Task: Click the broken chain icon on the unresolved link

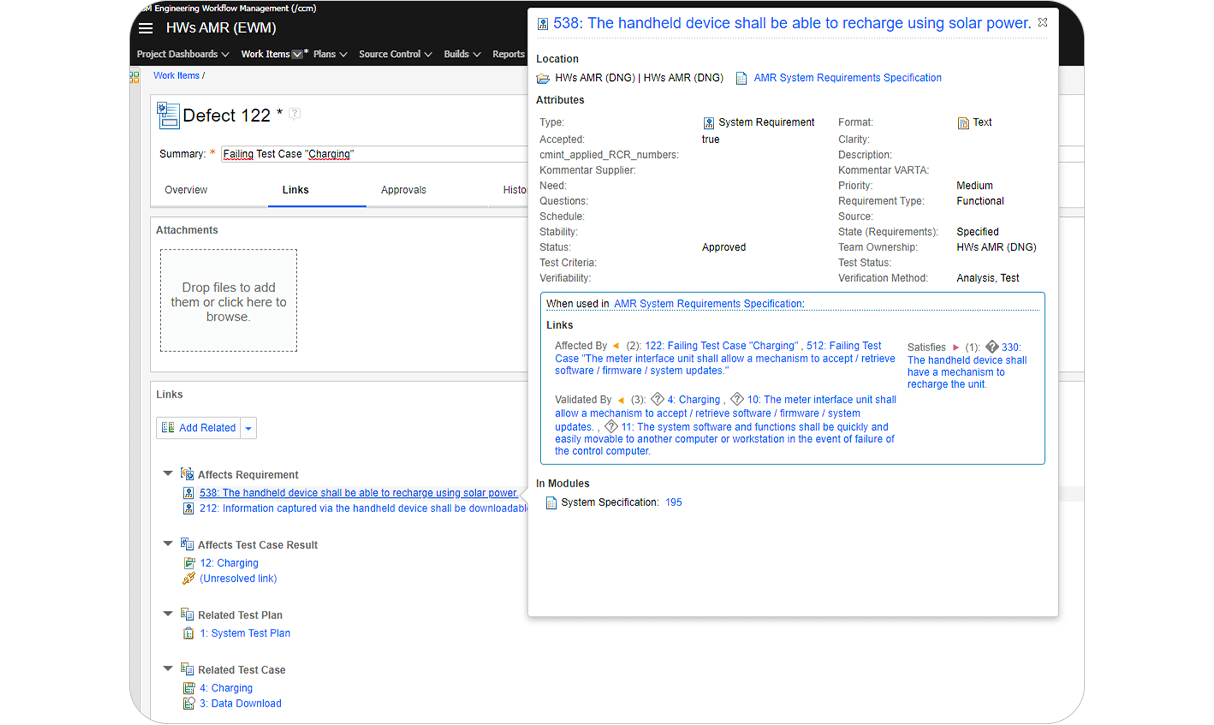Action: pos(189,578)
